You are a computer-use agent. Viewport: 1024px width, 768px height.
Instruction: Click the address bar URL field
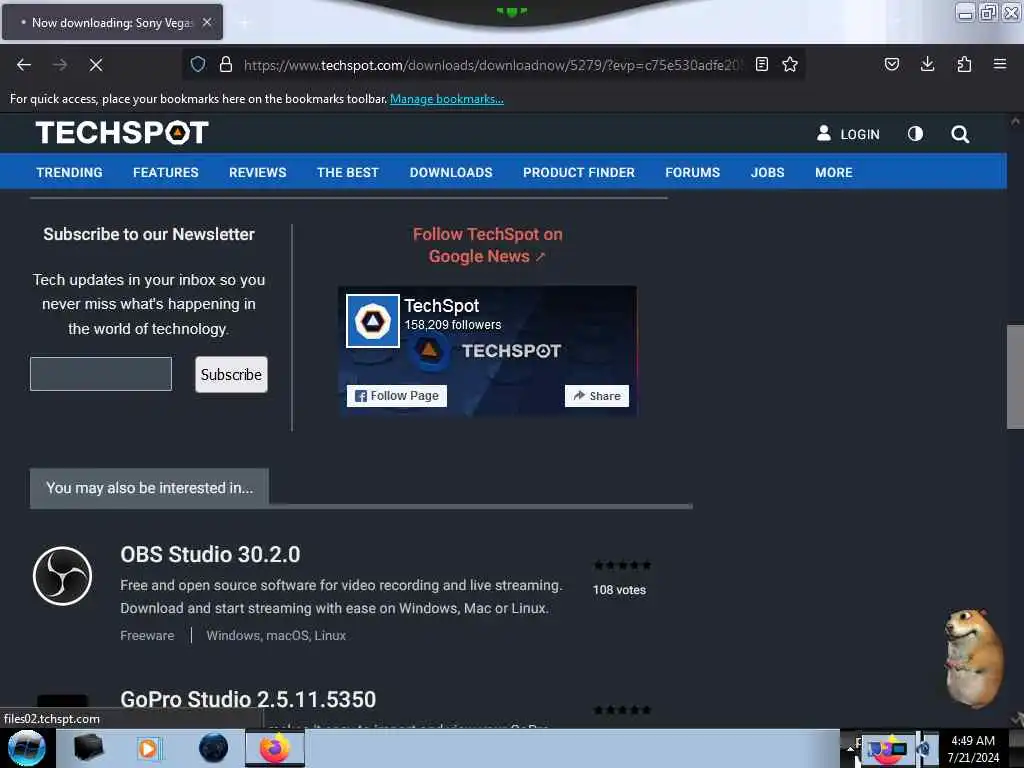492,65
